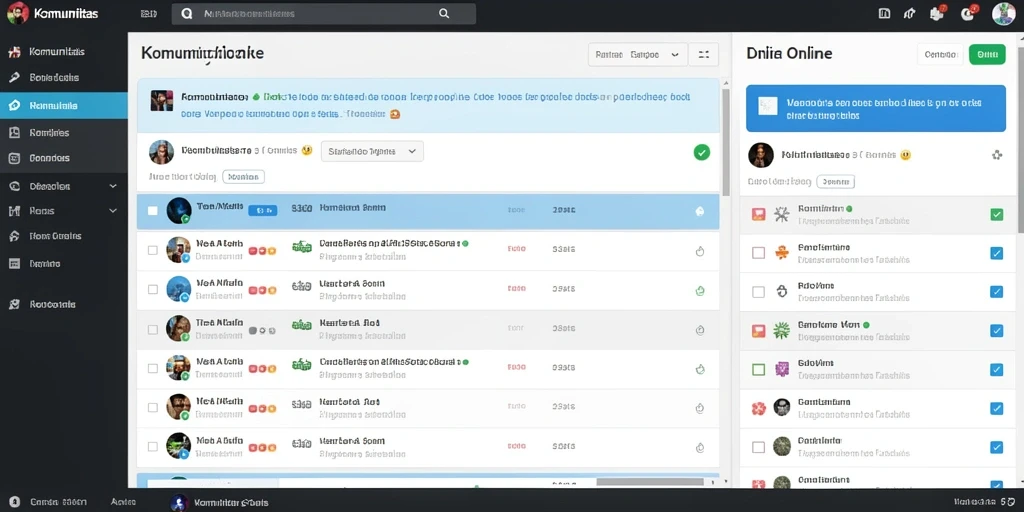The width and height of the screenshot is (1024, 512).
Task: Click the white flame icon in the highlighted row
Action: click(x=700, y=211)
